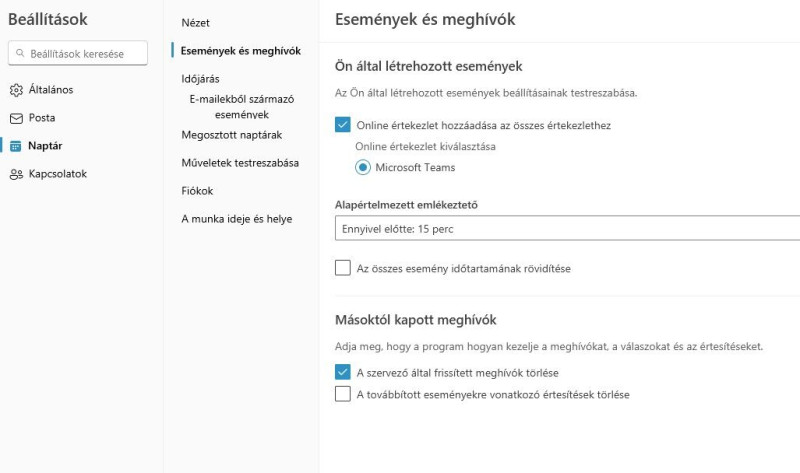This screenshot has width=800, height=473.
Task: Click the search magnifier icon
Action: click(20, 53)
